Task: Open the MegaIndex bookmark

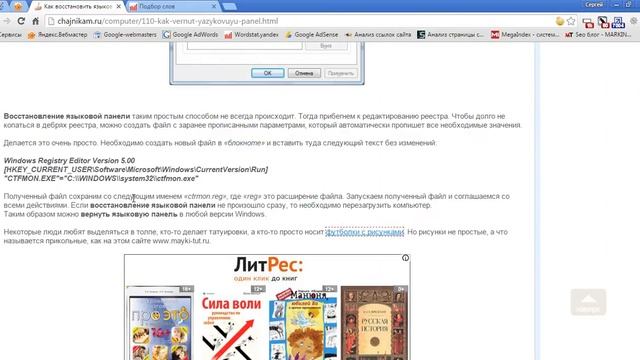Action: click(x=525, y=35)
